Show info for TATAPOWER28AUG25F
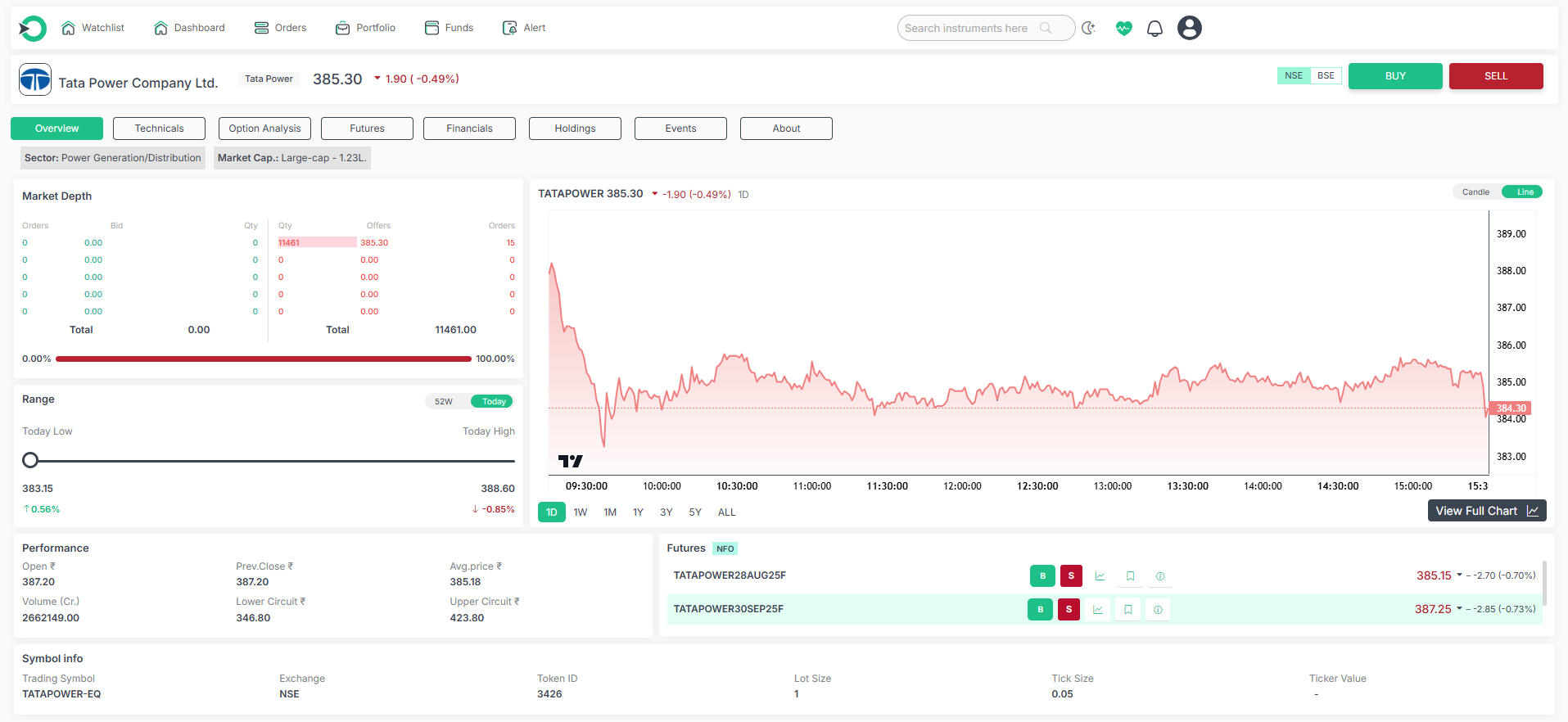1568x722 pixels. [x=1160, y=576]
